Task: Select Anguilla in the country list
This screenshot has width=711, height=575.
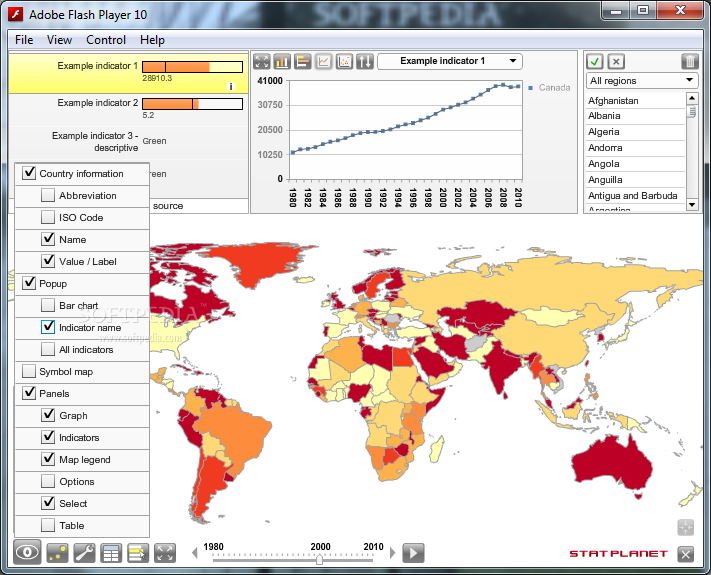Action: click(x=635, y=180)
